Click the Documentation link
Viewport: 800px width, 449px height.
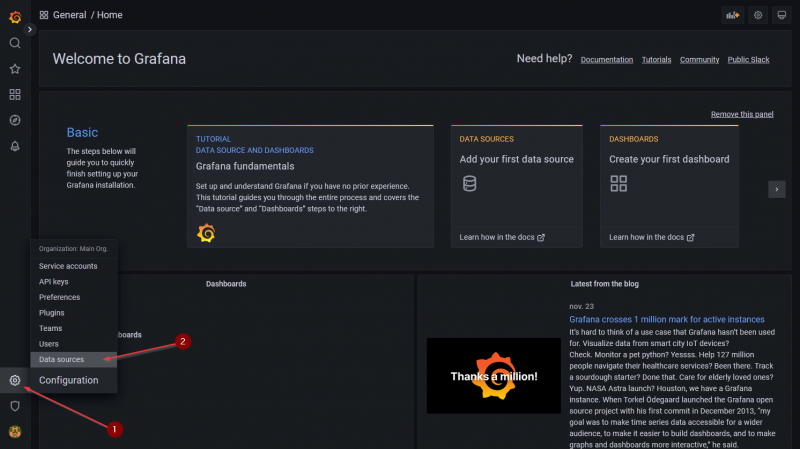point(606,60)
